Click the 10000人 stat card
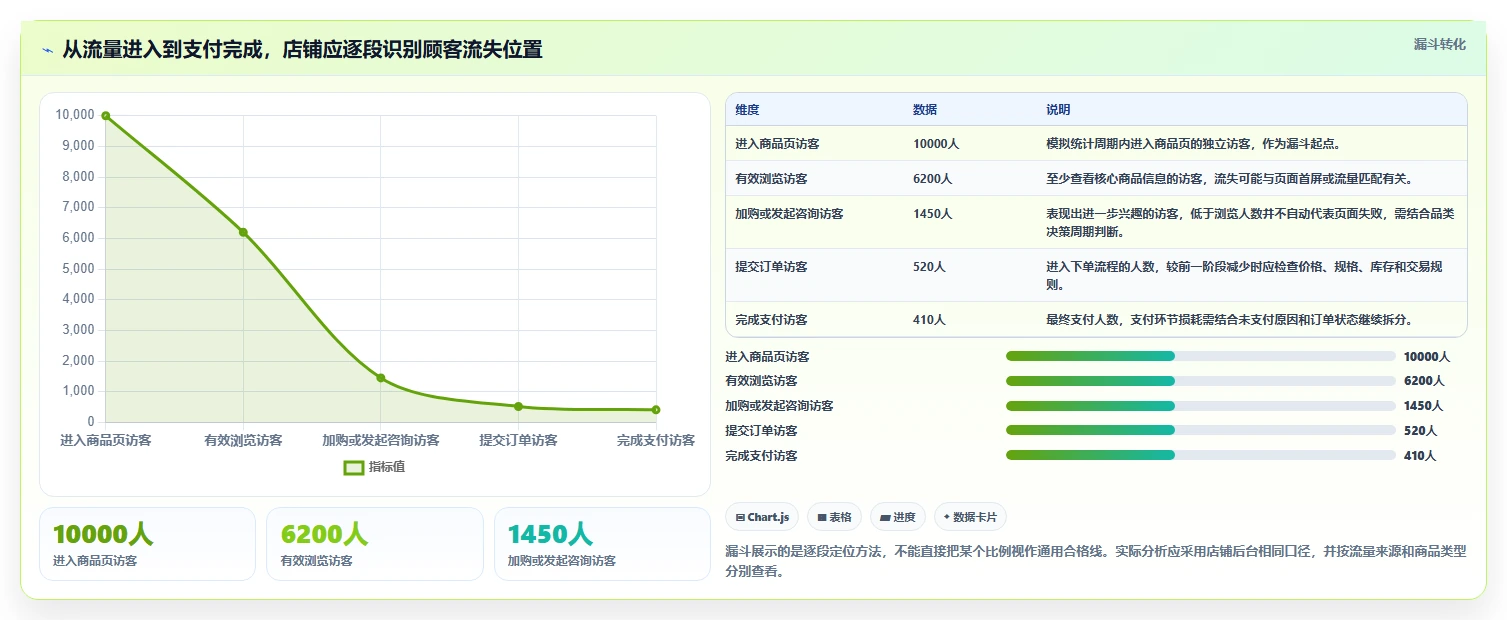The width and height of the screenshot is (1507, 620). coord(147,544)
